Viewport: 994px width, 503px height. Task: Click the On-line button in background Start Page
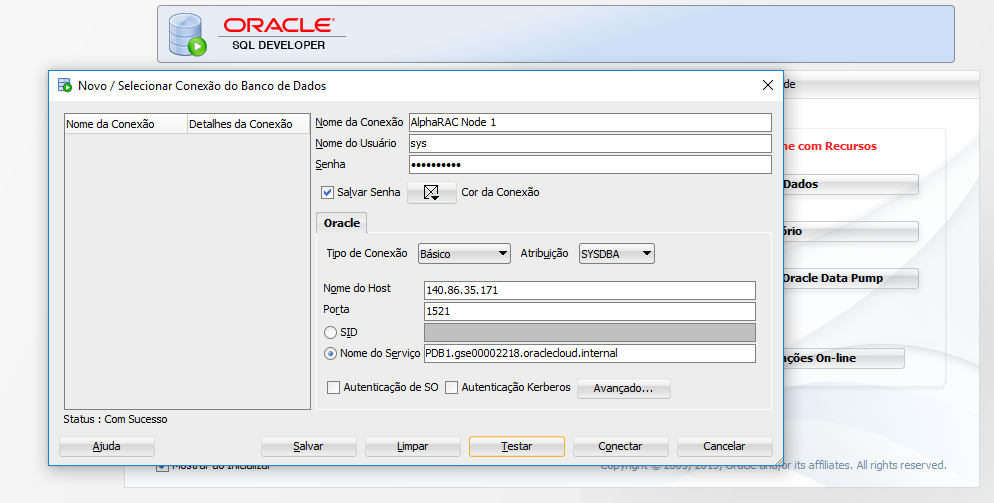[843, 358]
